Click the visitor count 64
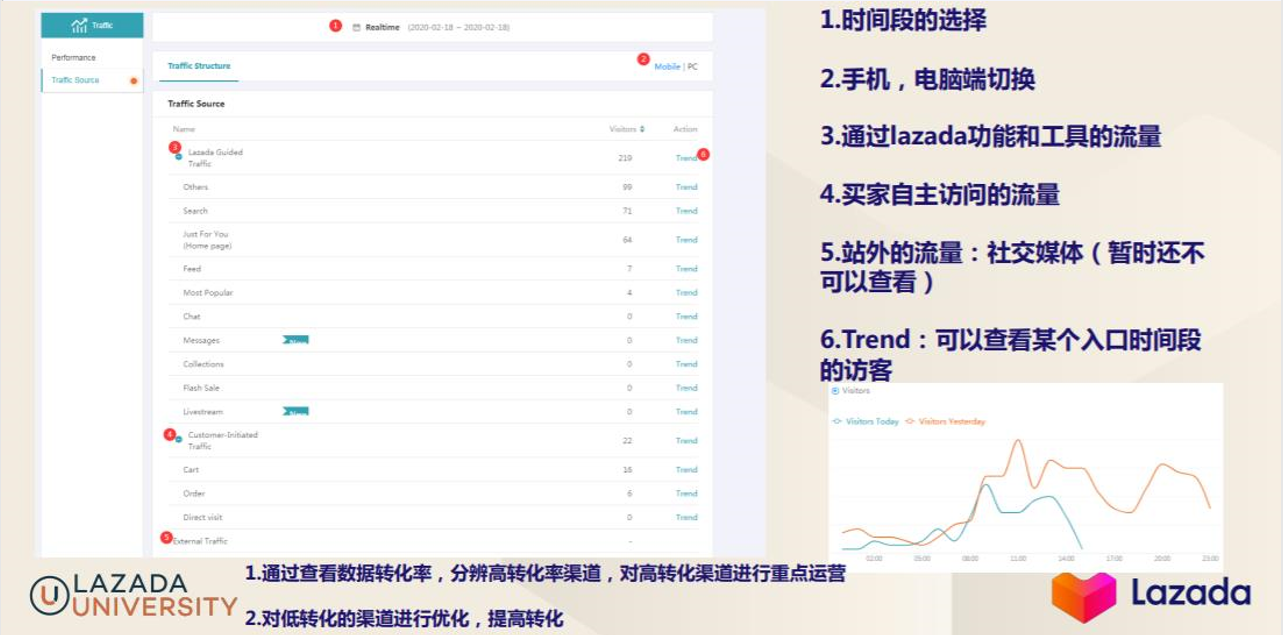The image size is (1283, 635). (x=627, y=240)
